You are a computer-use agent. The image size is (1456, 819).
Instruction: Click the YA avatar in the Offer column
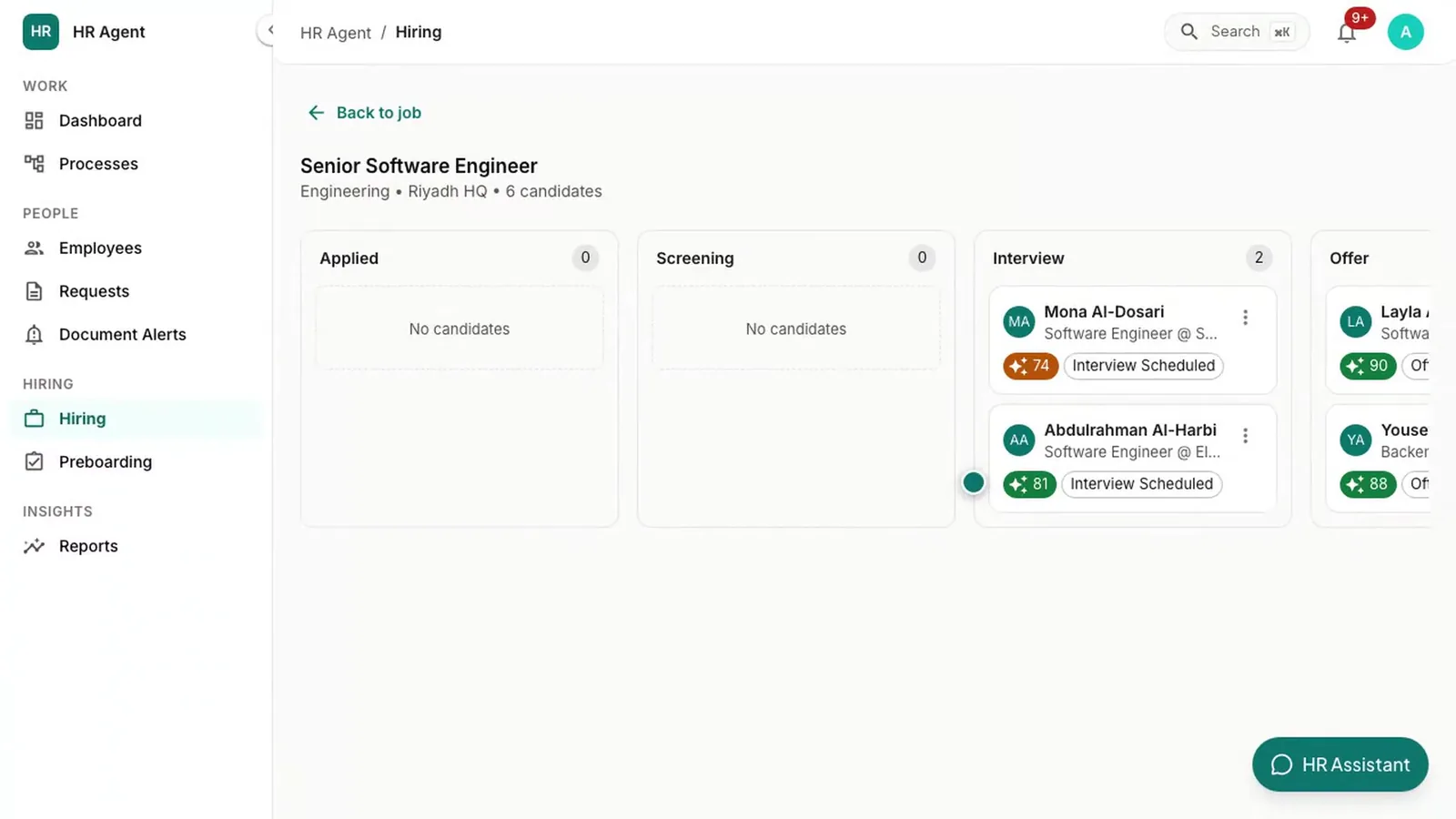1356,440
